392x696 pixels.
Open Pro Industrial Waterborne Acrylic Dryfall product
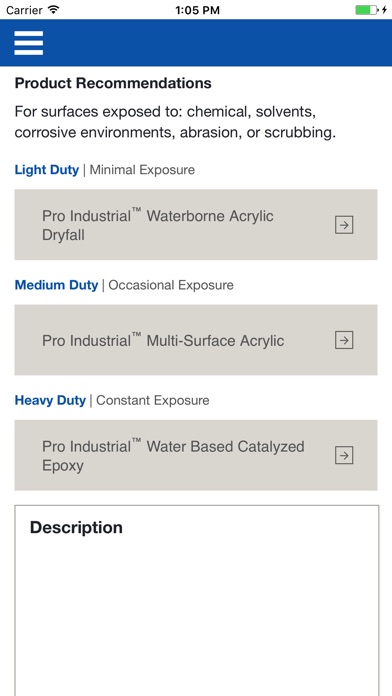pos(196,225)
